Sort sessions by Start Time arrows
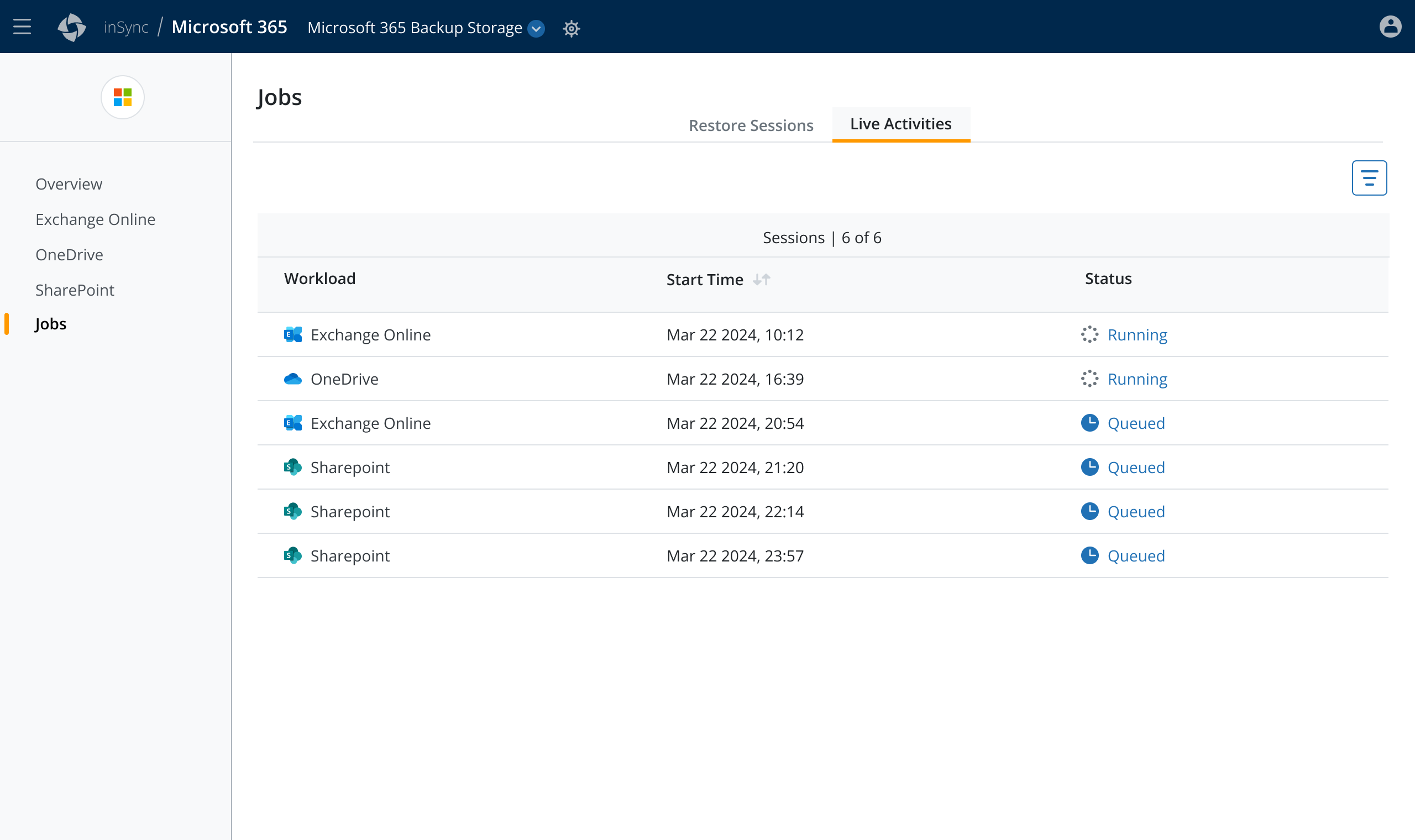 (761, 280)
